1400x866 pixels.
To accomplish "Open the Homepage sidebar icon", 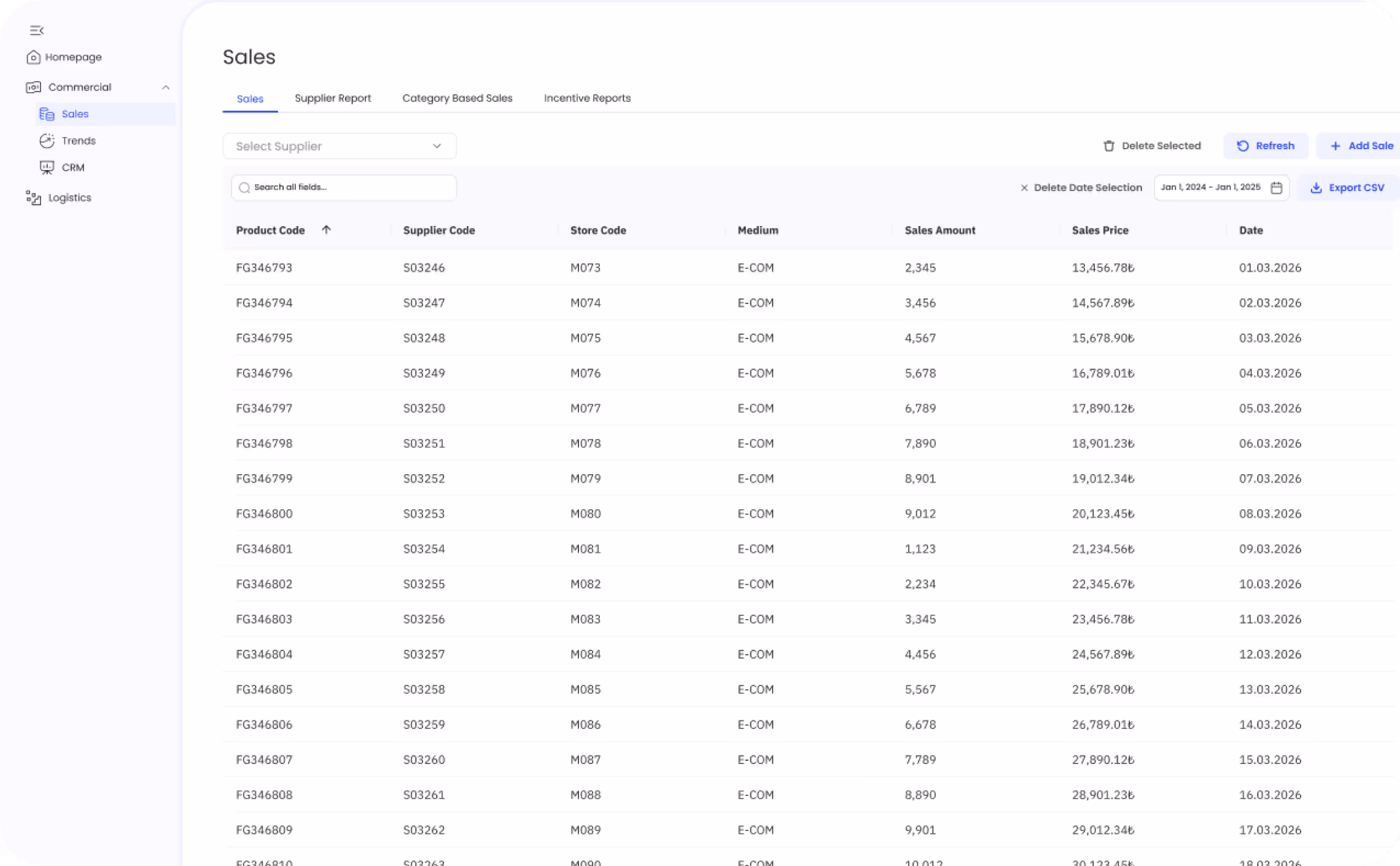I will (x=33, y=57).
